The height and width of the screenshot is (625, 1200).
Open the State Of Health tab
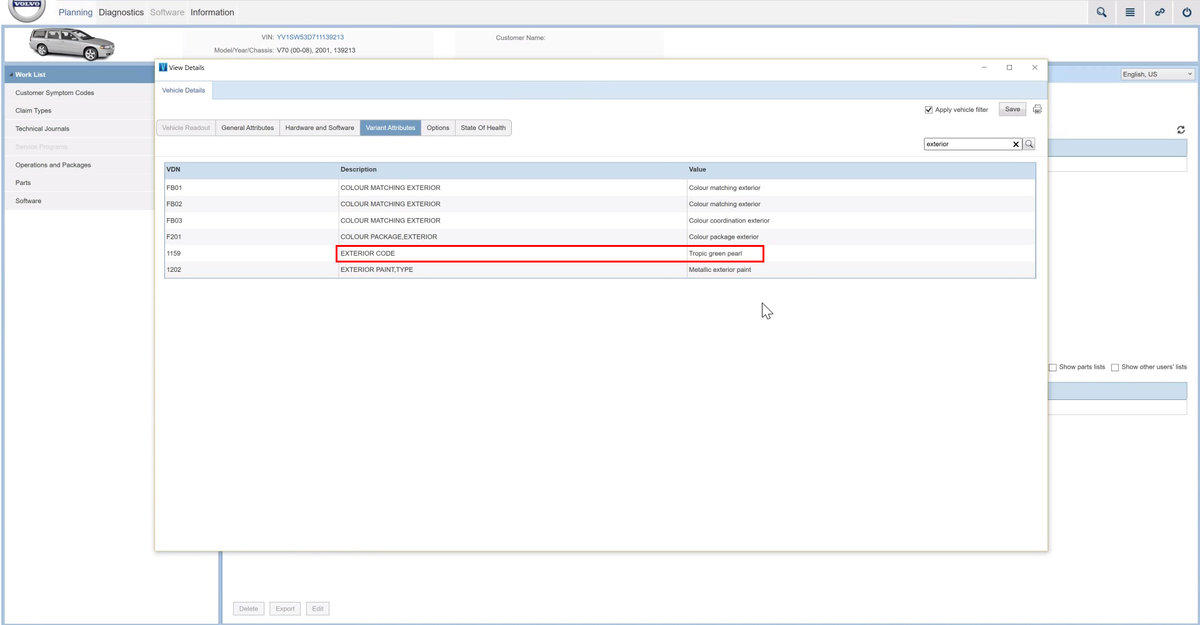(483, 128)
